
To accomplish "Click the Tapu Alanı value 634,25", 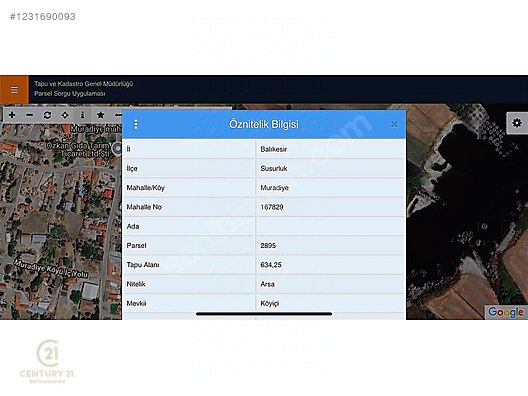I will (271, 265).
